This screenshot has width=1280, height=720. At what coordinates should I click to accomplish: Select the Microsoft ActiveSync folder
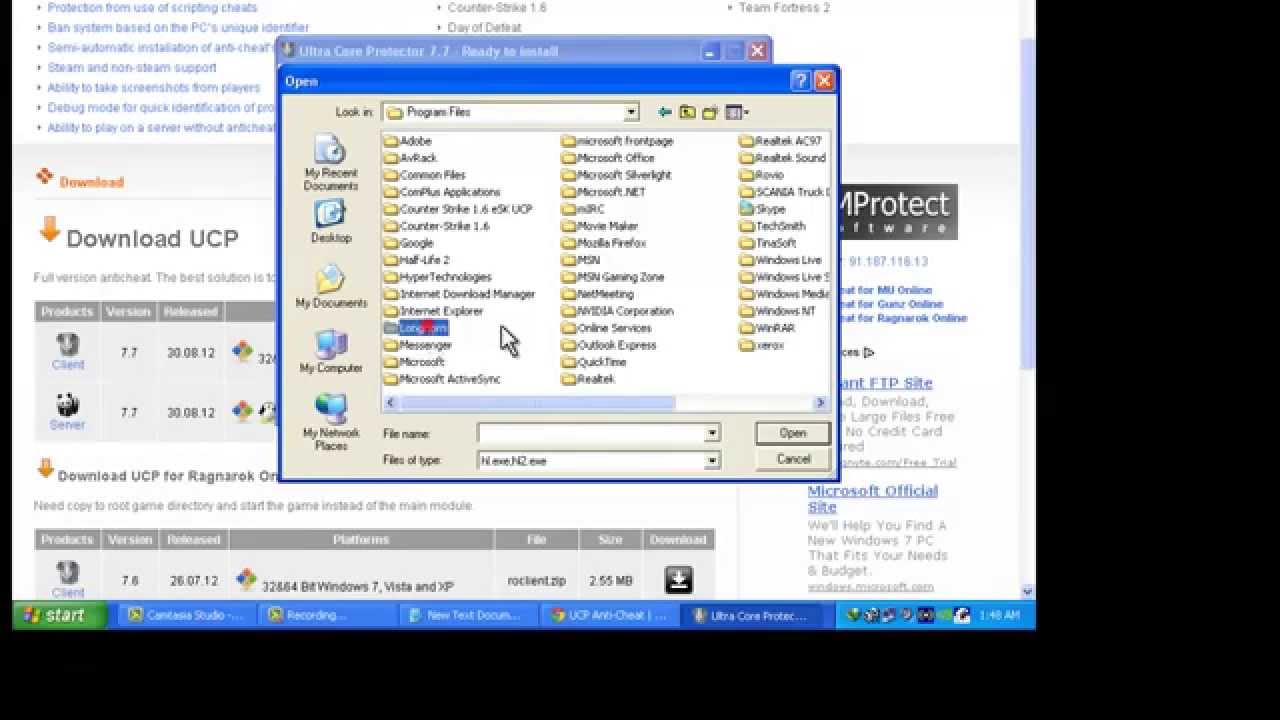[x=443, y=379]
